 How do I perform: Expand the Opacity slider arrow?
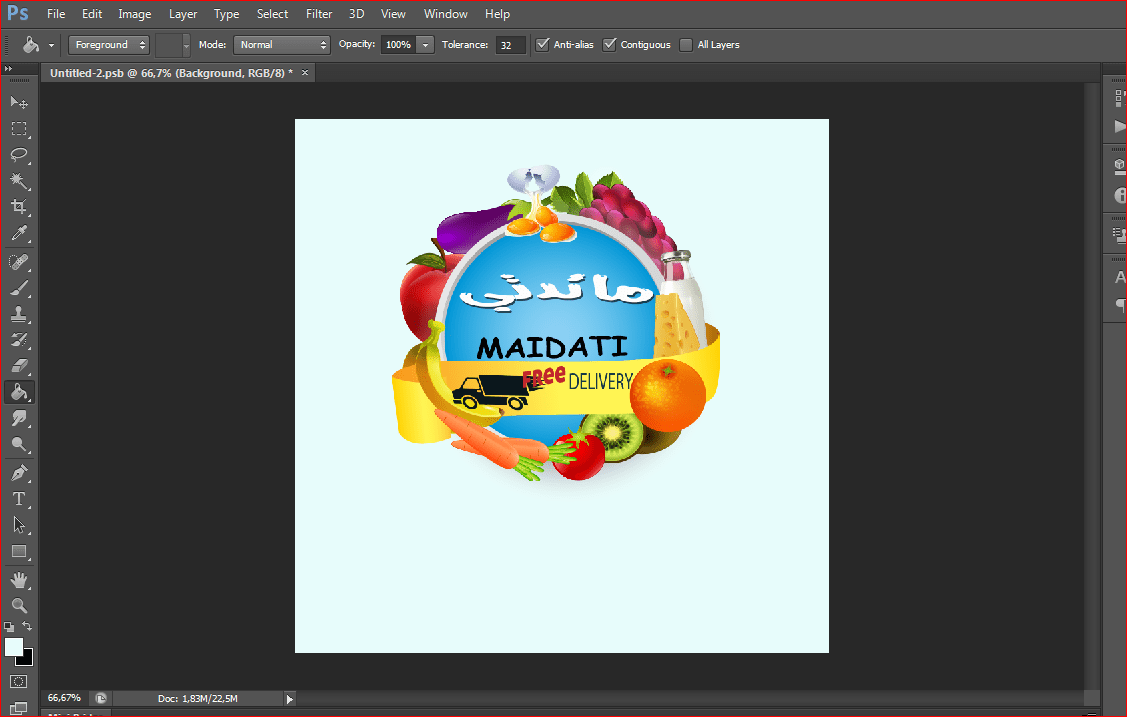pos(426,44)
